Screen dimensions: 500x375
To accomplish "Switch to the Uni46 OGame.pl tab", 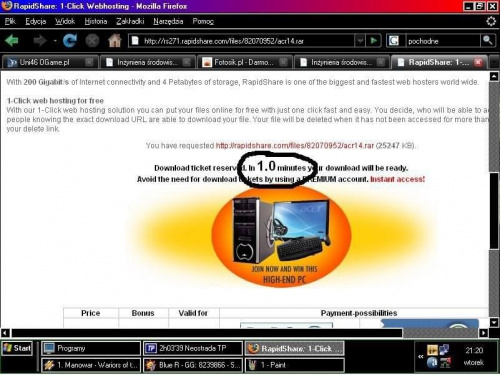I will point(50,62).
